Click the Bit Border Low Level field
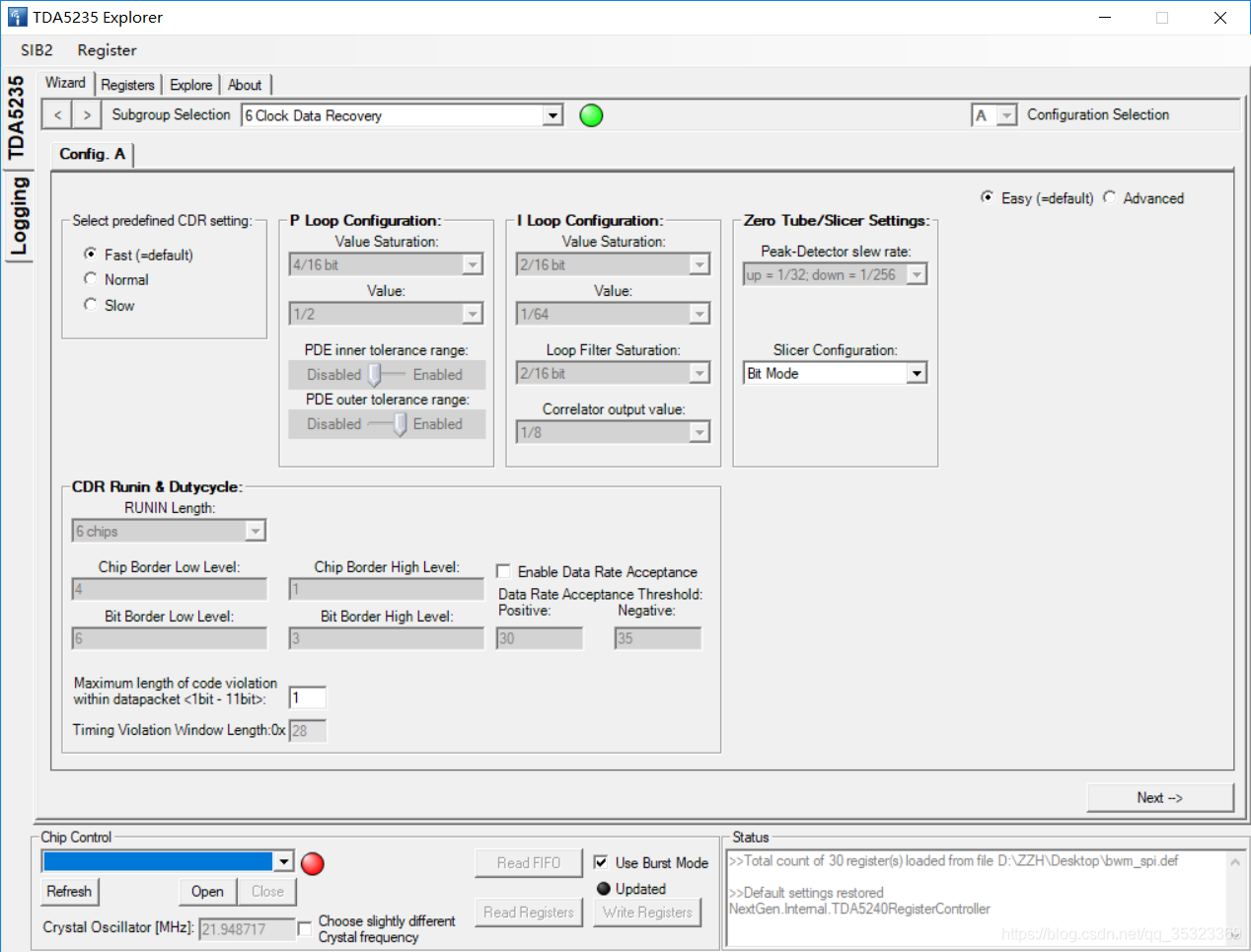Screen dimensions: 1251x952 169,638
